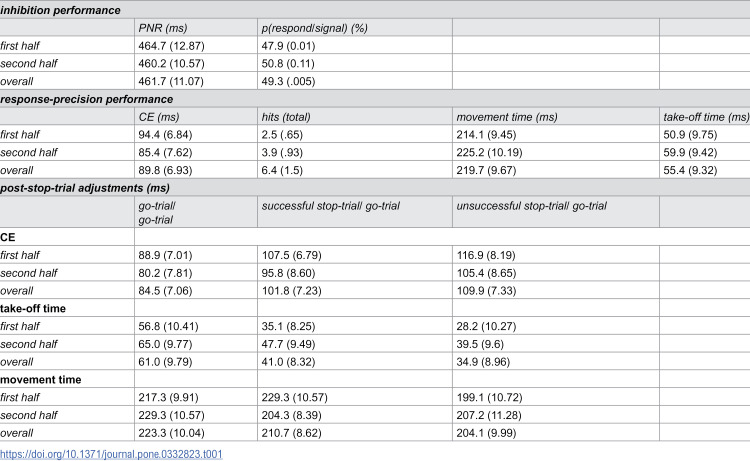
Task: Click the 'post-stop-trial adjustments (ms)' header
Action: [x=85, y=188]
